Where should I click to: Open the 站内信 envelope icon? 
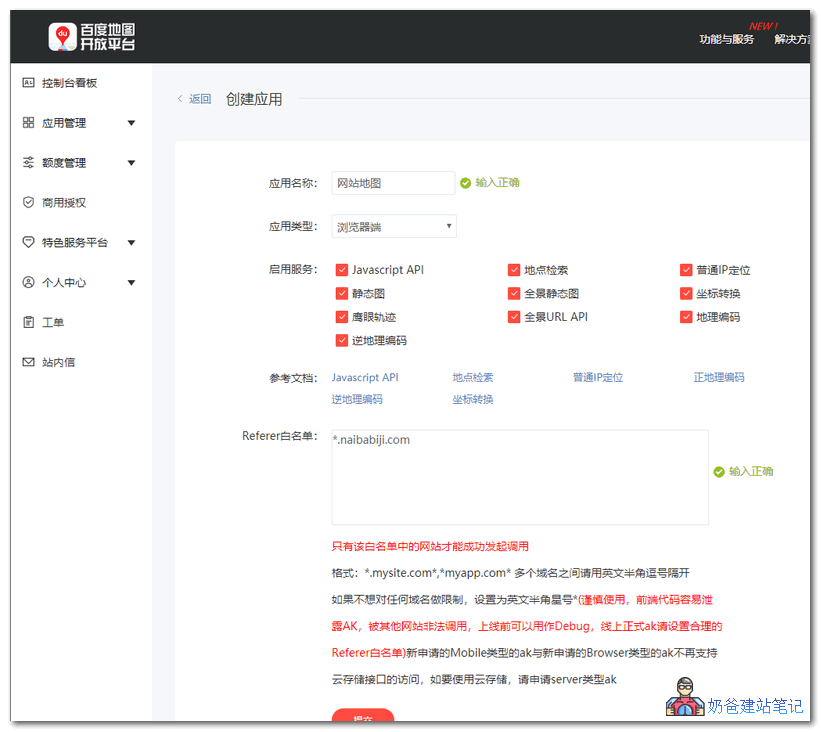(29, 361)
